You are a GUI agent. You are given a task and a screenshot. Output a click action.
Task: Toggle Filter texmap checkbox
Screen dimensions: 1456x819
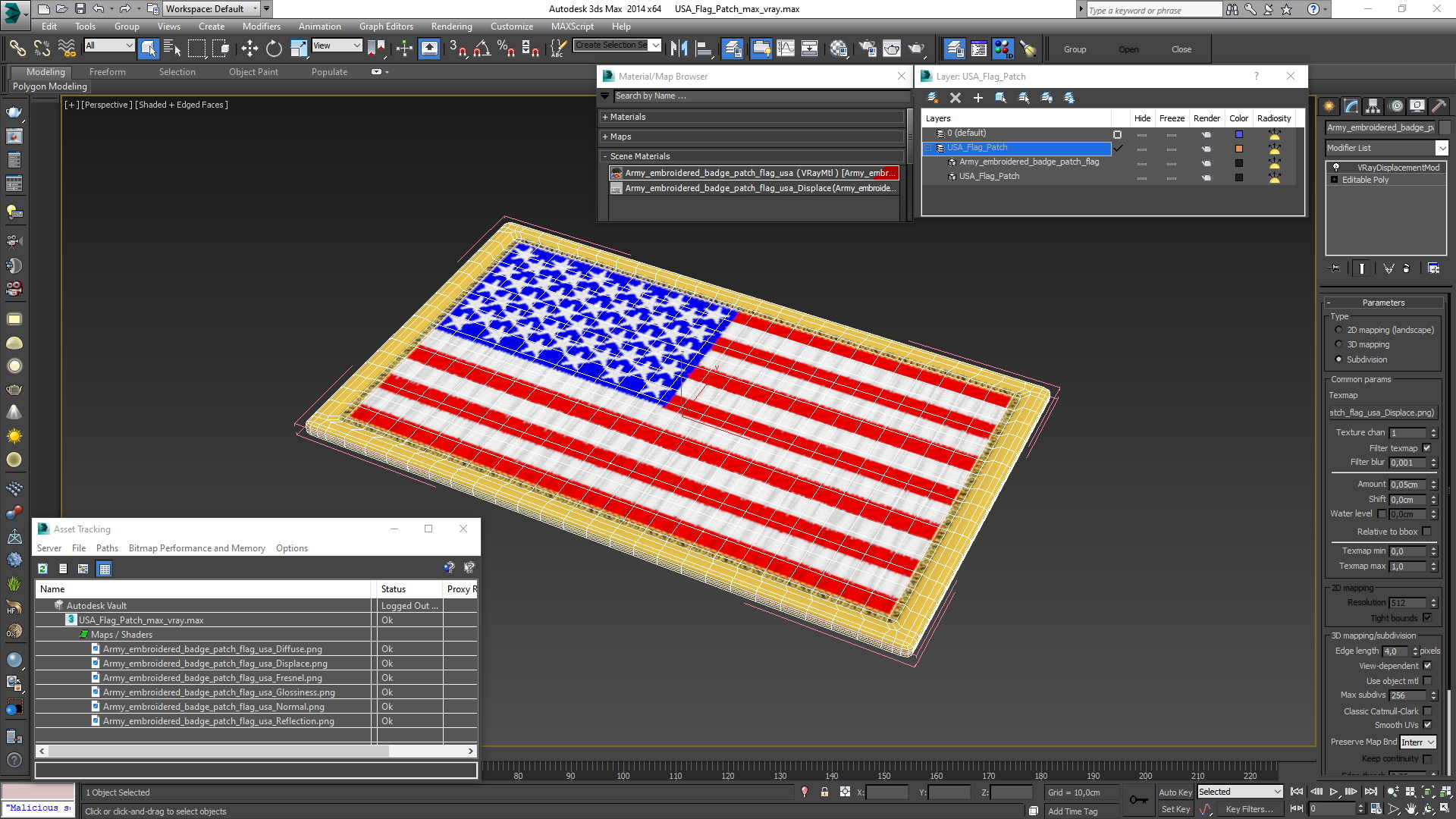pyautogui.click(x=1426, y=448)
